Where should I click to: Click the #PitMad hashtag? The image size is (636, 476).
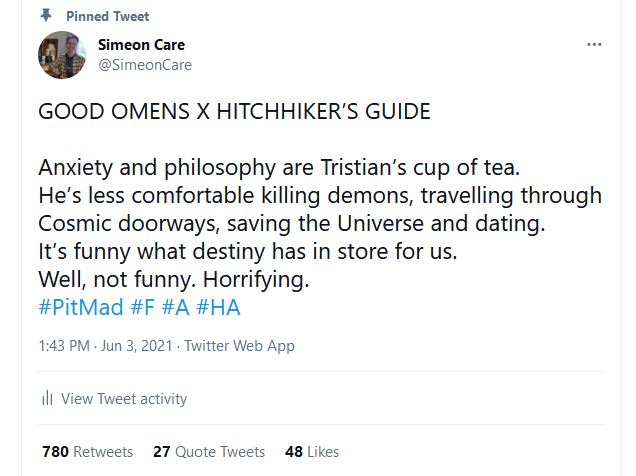81,306
